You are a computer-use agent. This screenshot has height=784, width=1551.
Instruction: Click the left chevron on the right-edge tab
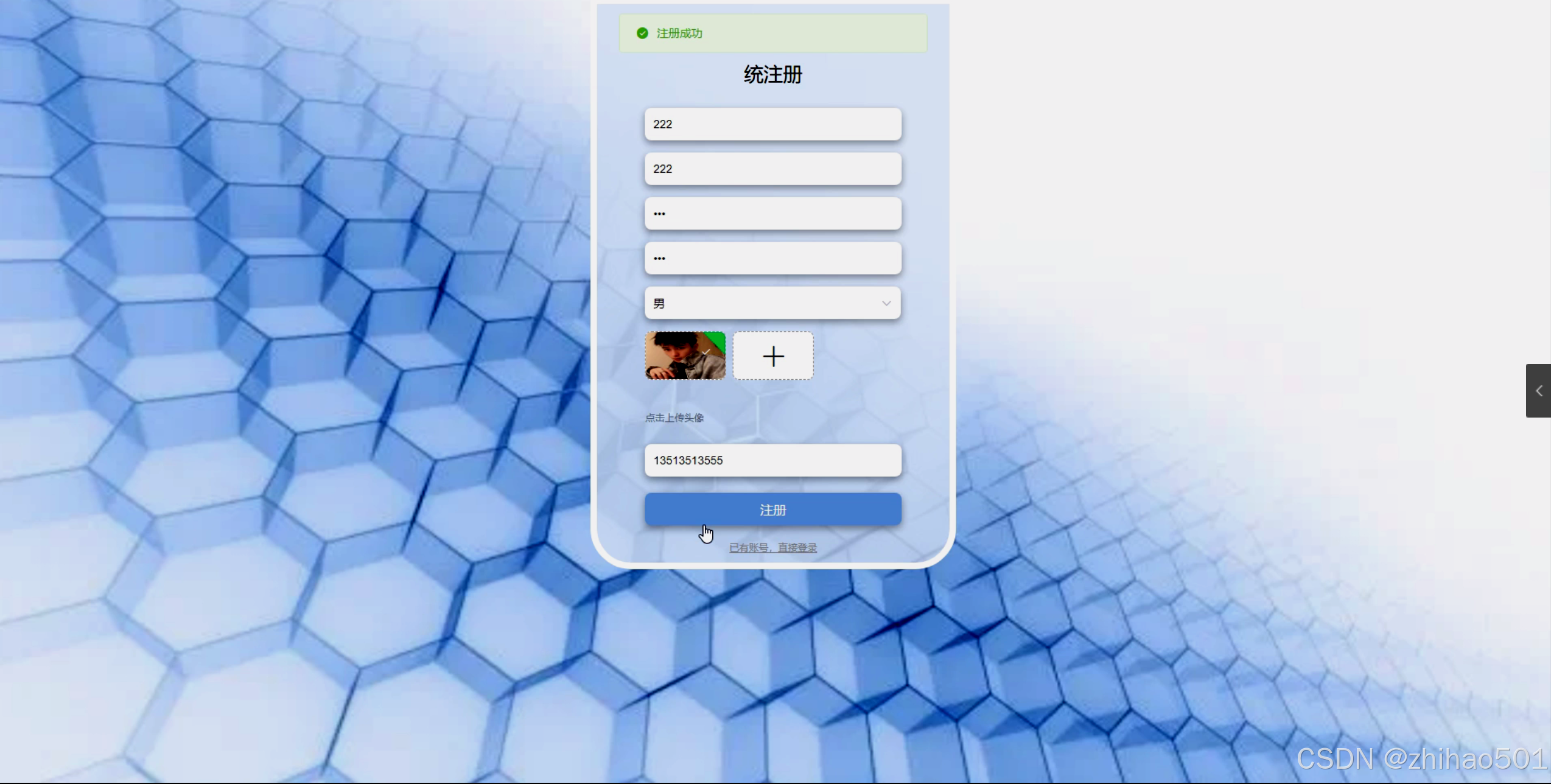point(1539,391)
